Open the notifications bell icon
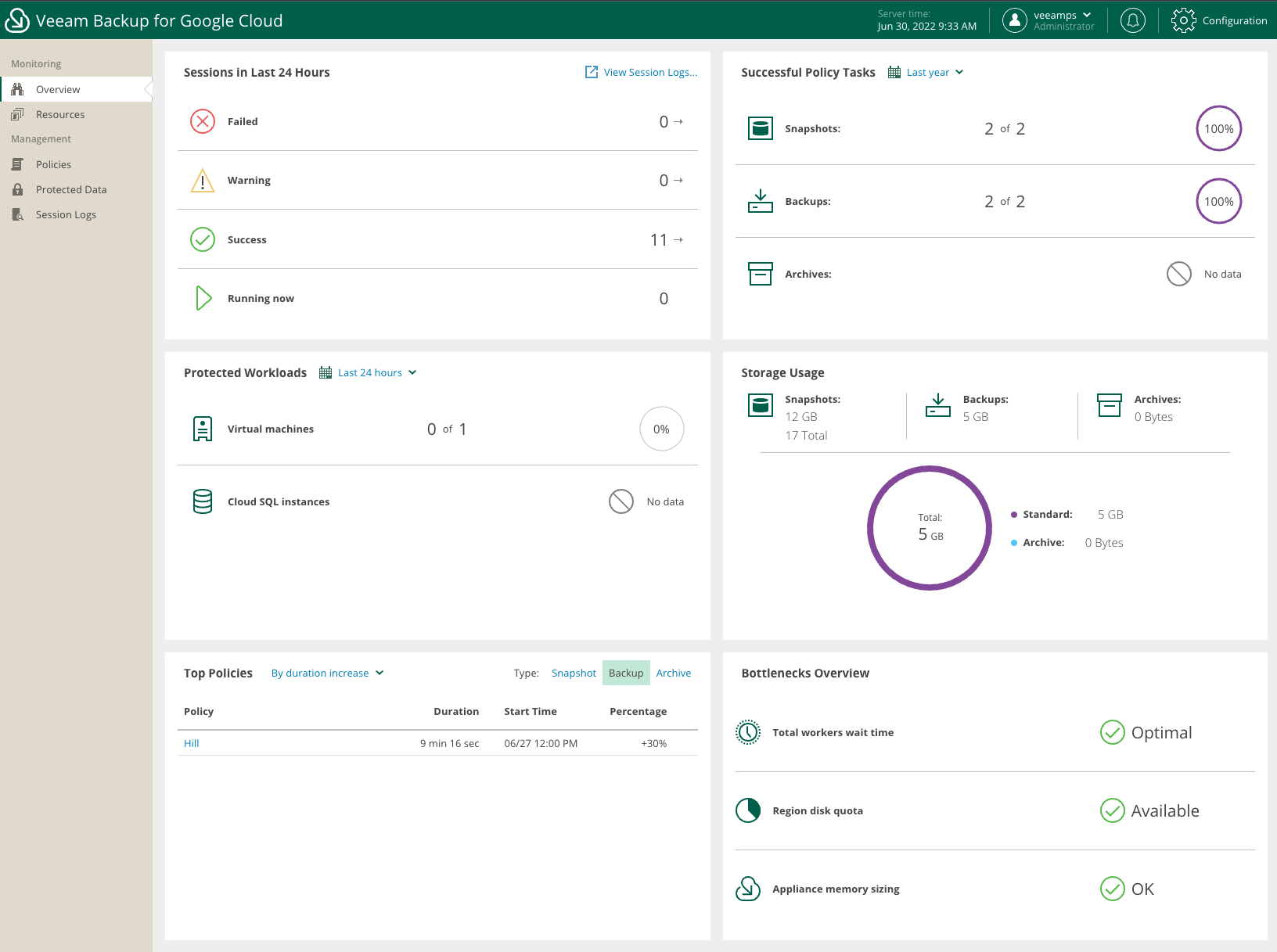The width and height of the screenshot is (1277, 952). pyautogui.click(x=1132, y=20)
